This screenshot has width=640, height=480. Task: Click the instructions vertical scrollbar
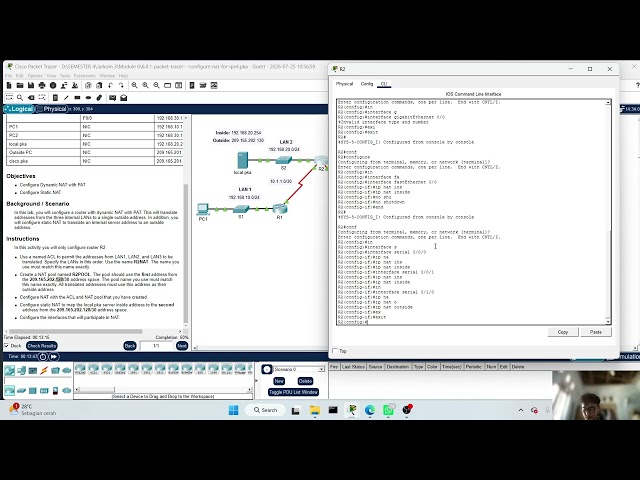click(186, 253)
